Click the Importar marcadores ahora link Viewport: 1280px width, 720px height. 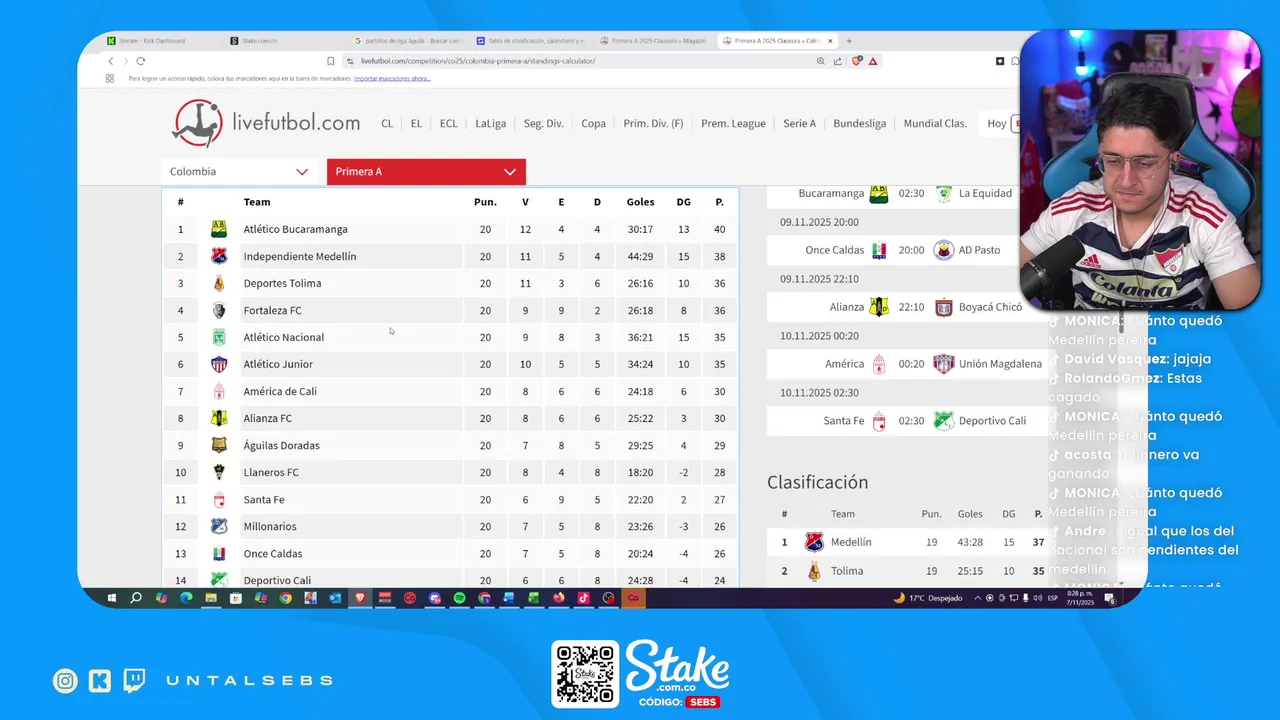coord(392,78)
